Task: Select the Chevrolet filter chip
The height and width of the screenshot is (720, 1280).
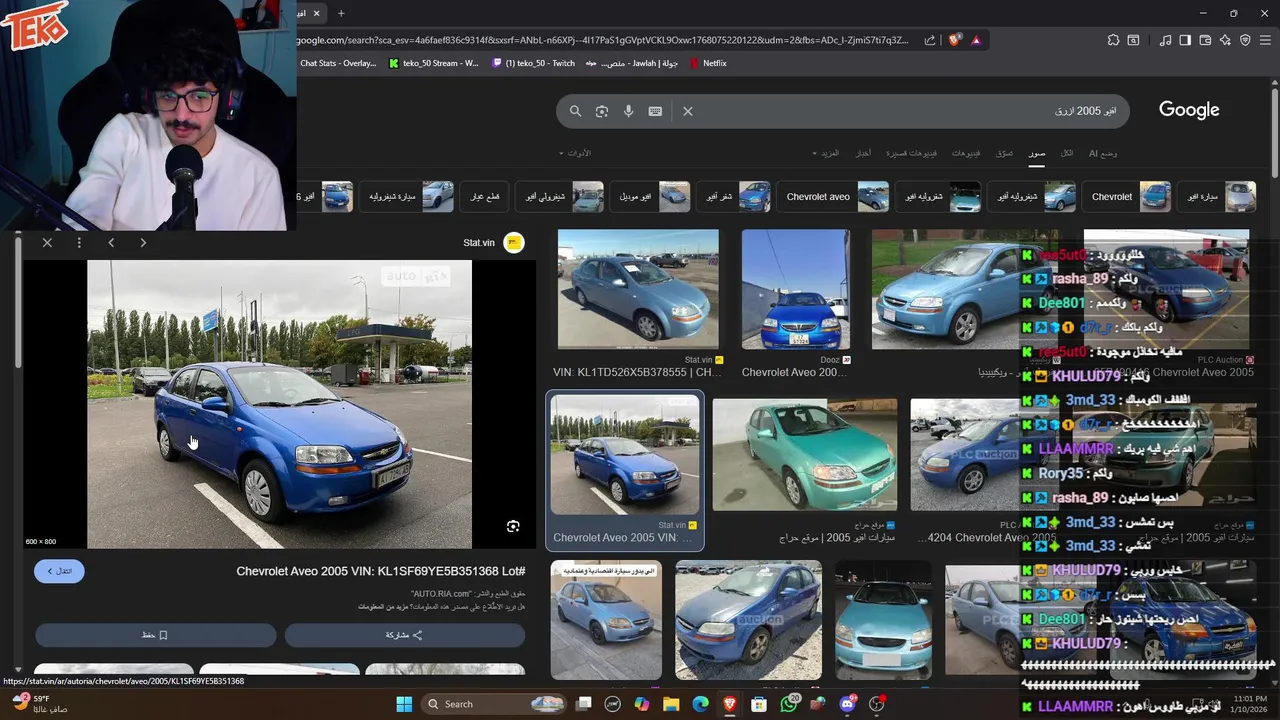Action: coord(1126,197)
